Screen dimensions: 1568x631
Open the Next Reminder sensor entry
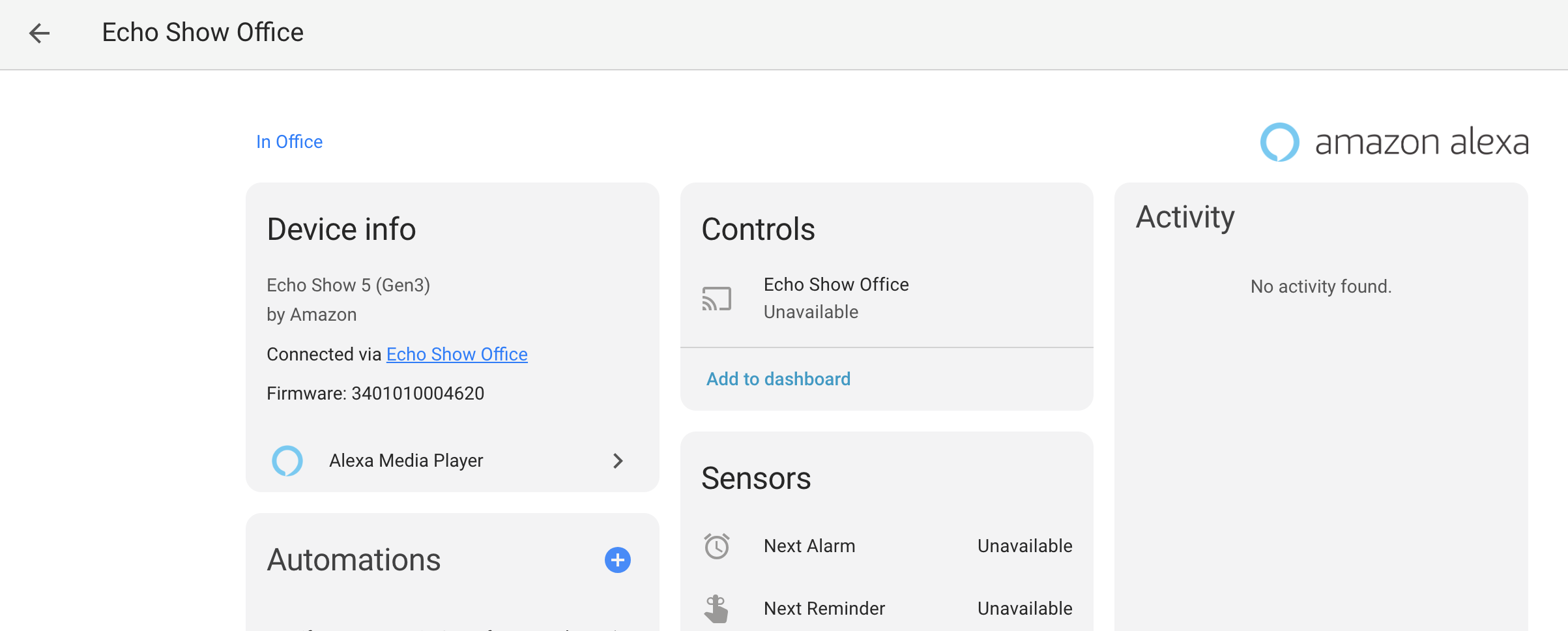pos(824,609)
